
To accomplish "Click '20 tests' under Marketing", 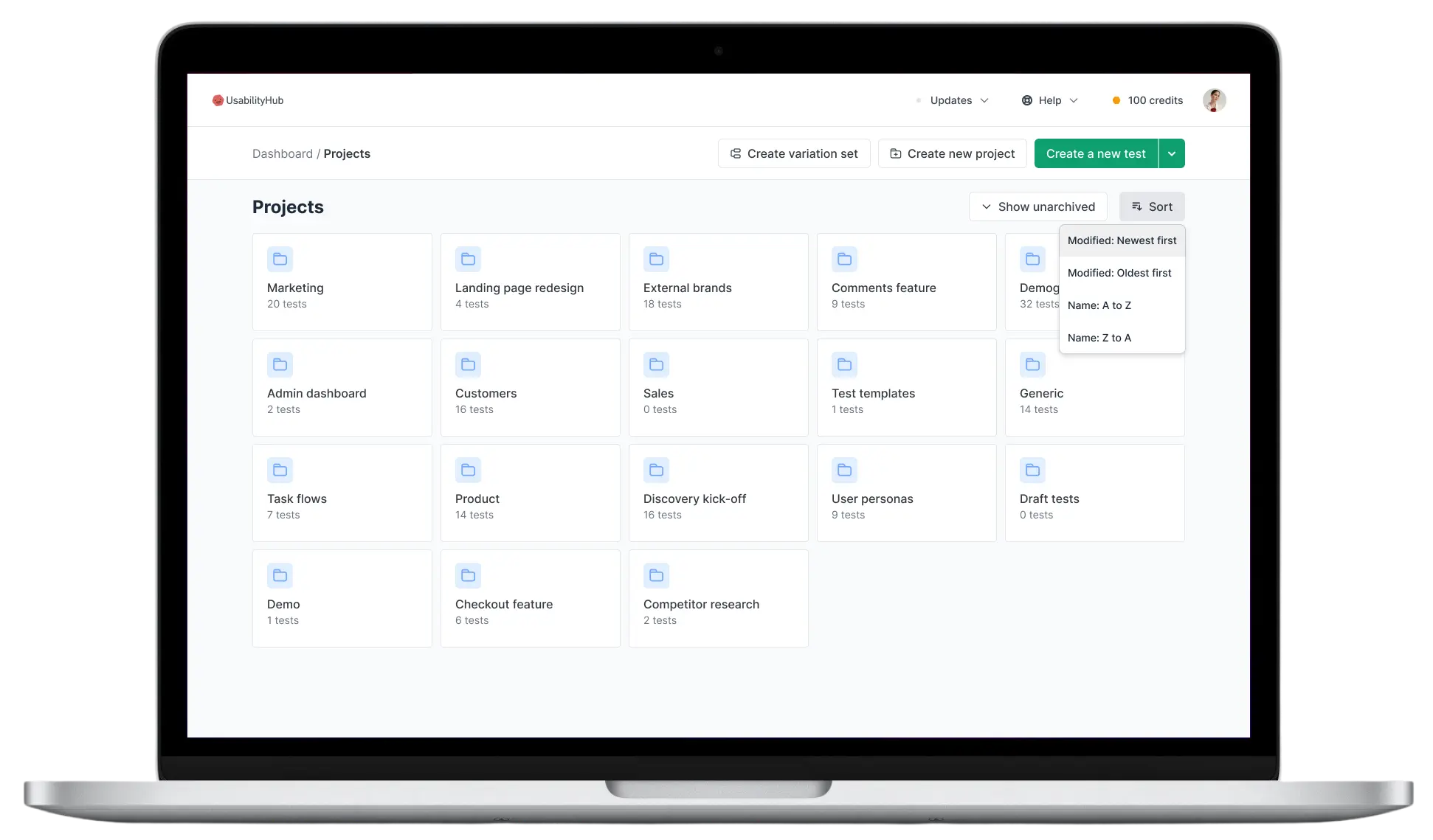I will 287,304.
